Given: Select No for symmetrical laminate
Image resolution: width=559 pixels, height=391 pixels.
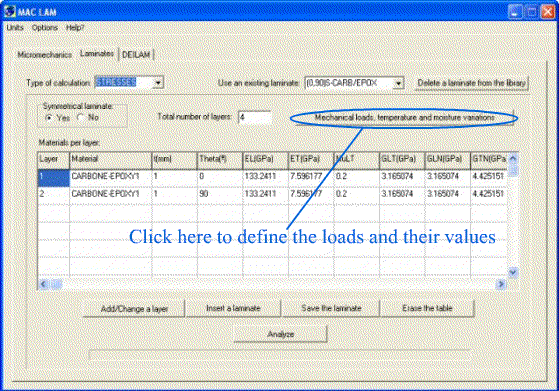Looking at the screenshot, I should [81, 117].
